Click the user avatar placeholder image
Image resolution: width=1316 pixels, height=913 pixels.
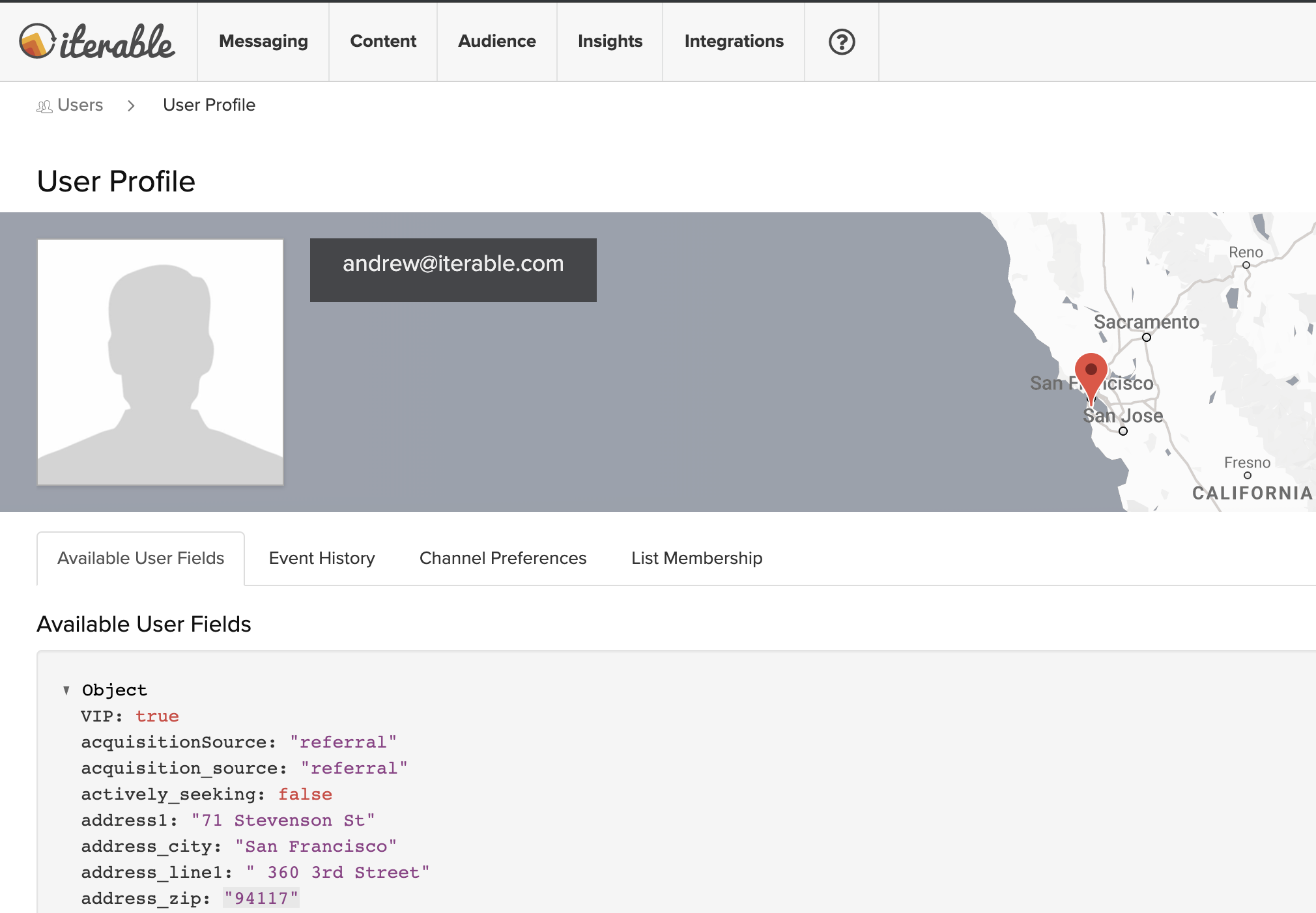pos(160,361)
